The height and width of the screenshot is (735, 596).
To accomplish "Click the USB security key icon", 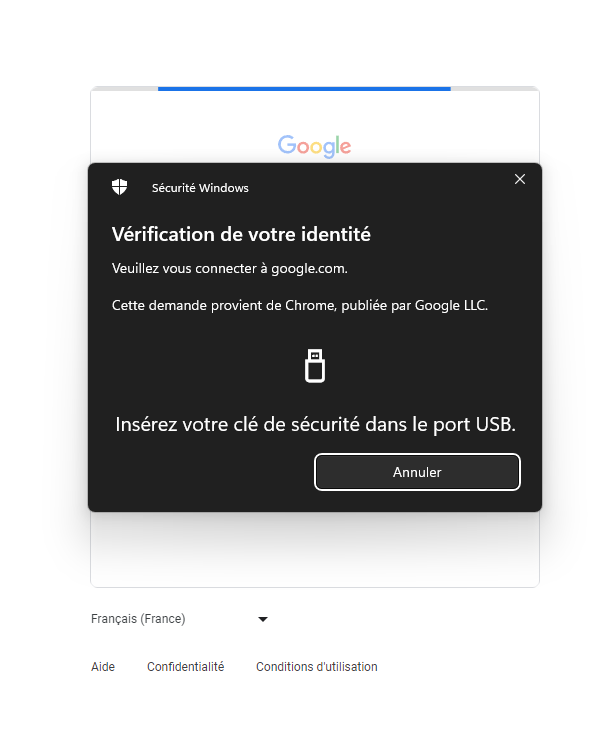I will [x=315, y=366].
